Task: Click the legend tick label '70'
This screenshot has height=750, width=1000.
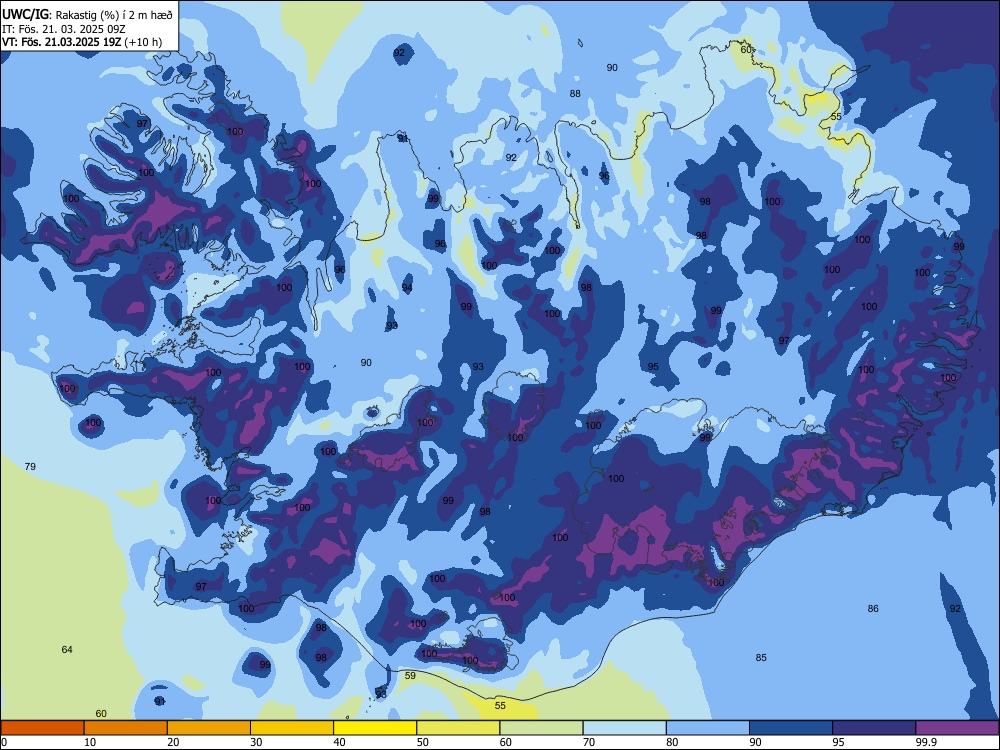Action: (589, 742)
